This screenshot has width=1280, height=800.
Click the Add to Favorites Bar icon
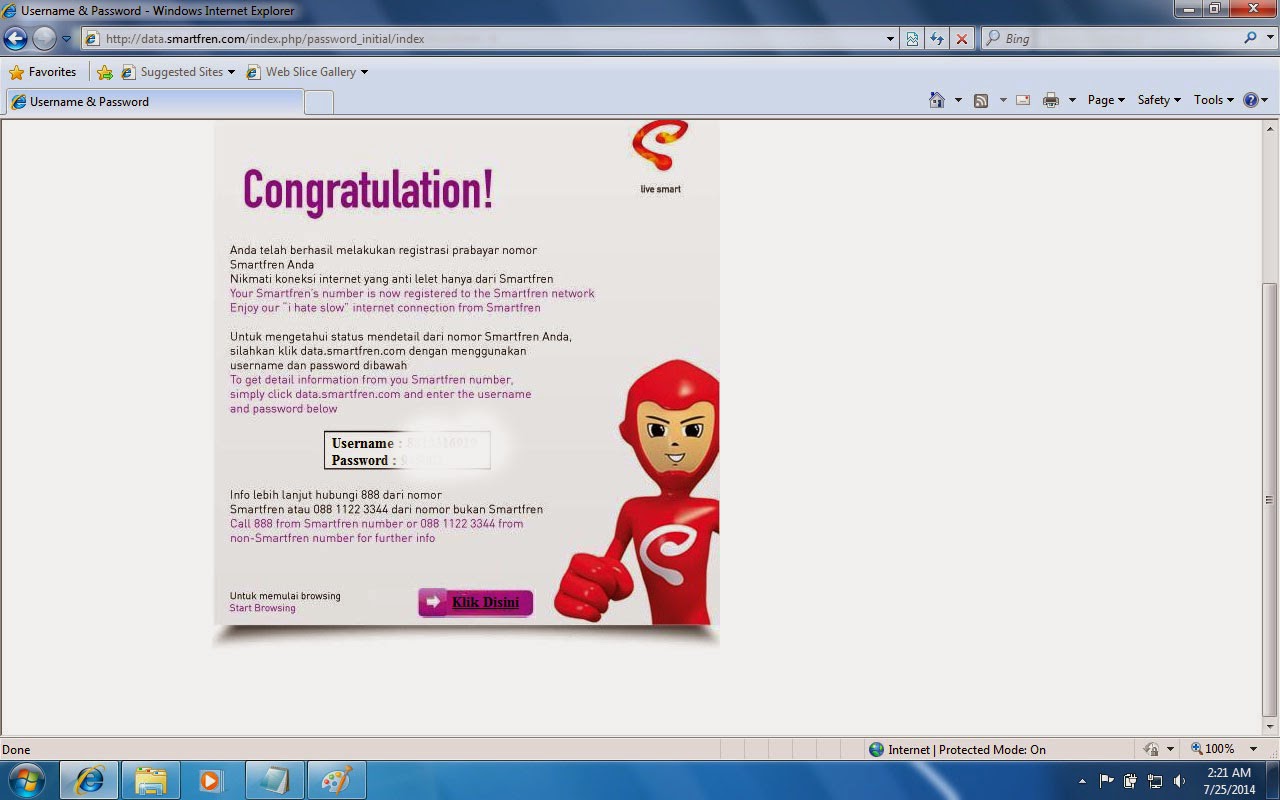click(x=105, y=72)
